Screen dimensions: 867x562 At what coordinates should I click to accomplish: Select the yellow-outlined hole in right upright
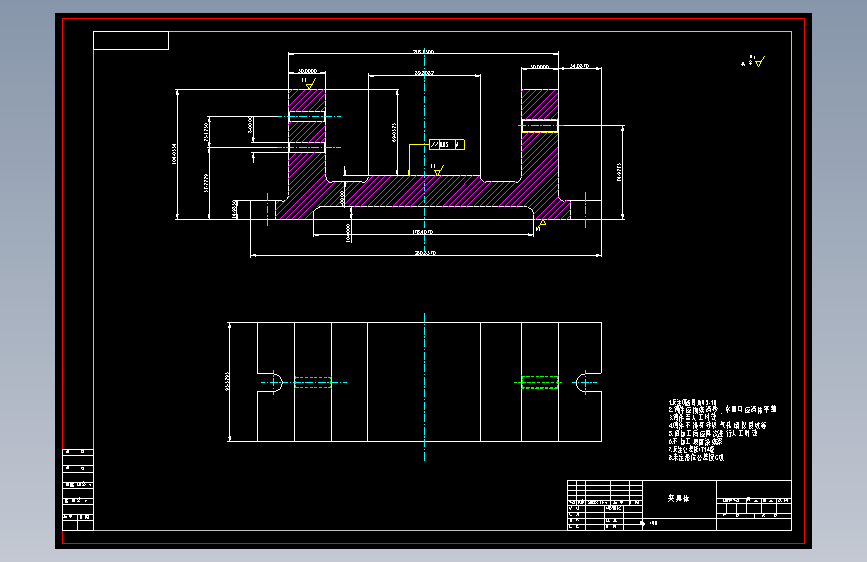coord(540,126)
